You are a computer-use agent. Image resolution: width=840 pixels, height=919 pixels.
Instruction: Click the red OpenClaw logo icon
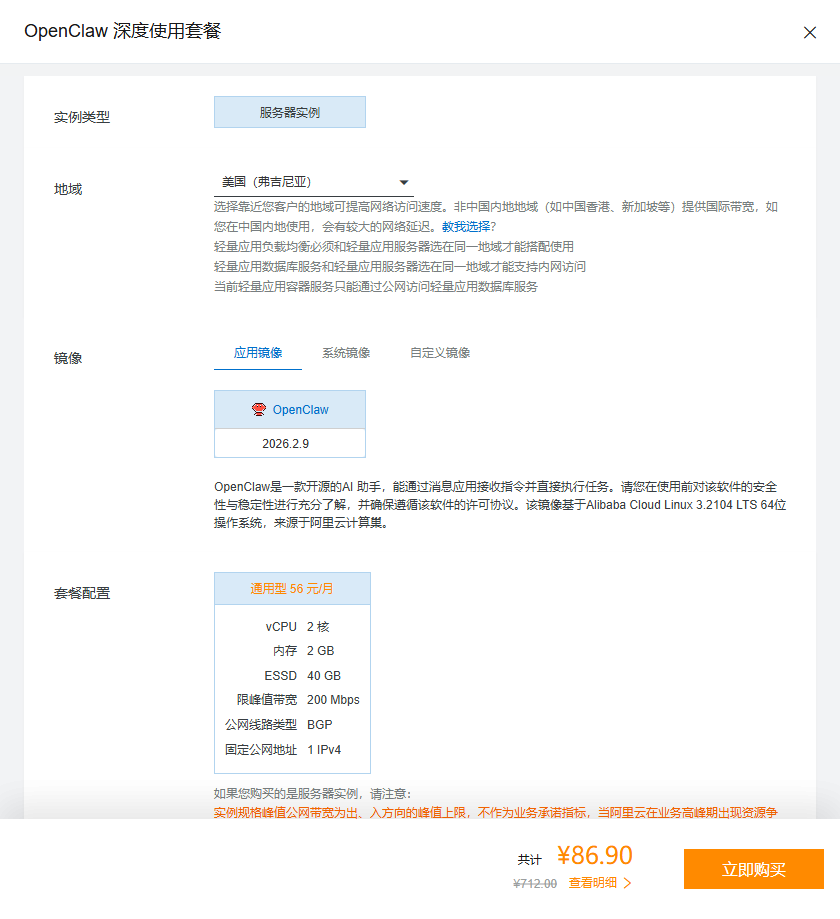[259, 410]
